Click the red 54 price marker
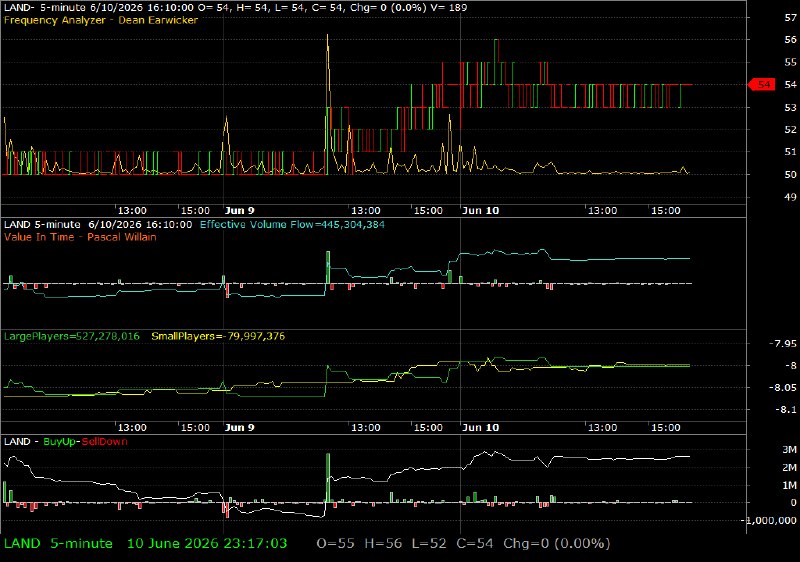800x562 pixels. (762, 85)
